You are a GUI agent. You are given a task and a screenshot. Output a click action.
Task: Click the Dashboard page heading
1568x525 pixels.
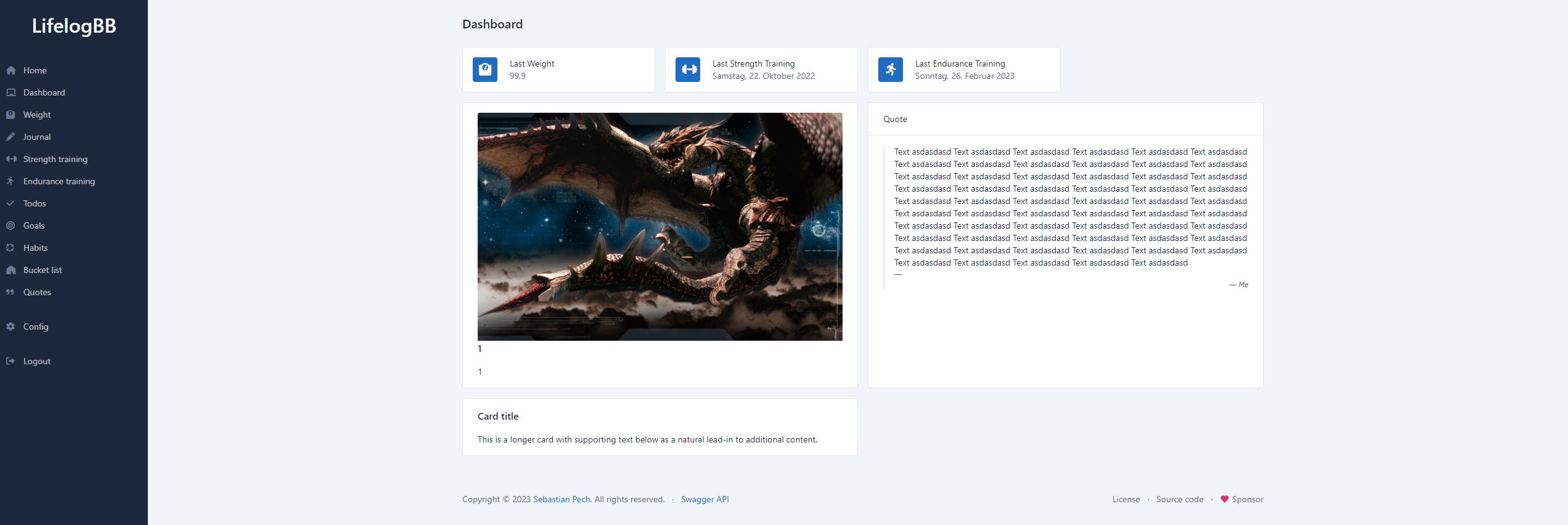pos(492,24)
